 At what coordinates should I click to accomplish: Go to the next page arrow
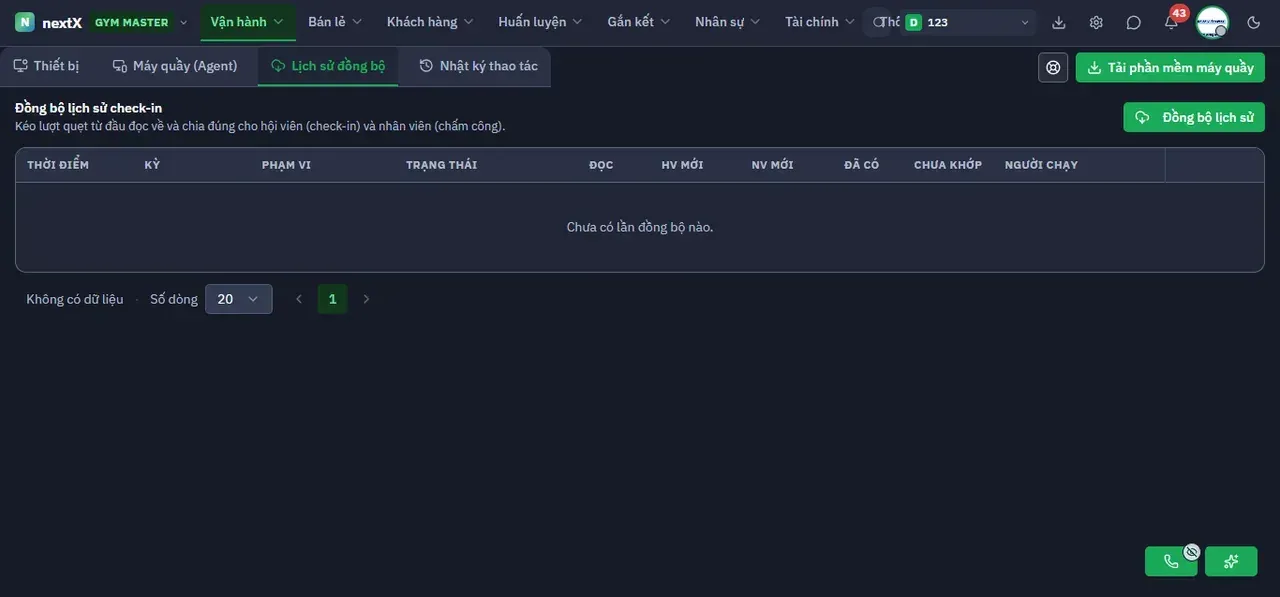[x=366, y=299]
